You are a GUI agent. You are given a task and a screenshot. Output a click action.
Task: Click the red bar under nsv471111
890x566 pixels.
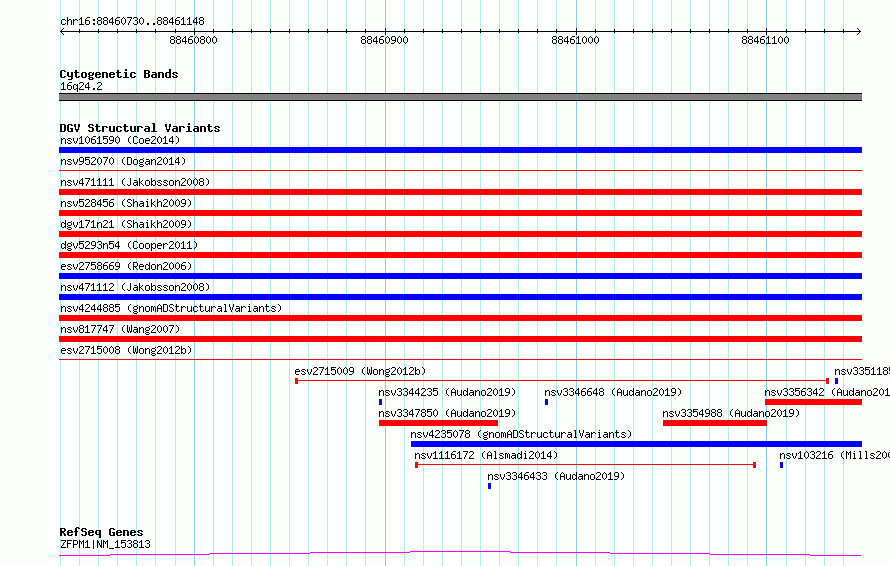[460, 192]
